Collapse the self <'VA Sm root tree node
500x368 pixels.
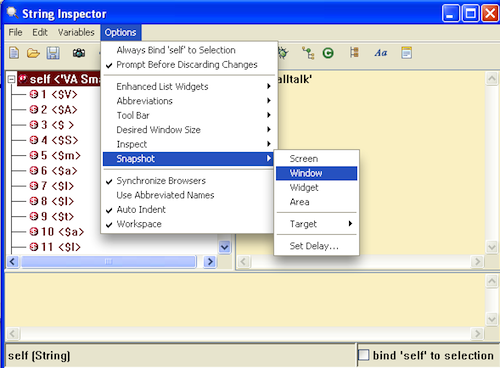(11, 79)
